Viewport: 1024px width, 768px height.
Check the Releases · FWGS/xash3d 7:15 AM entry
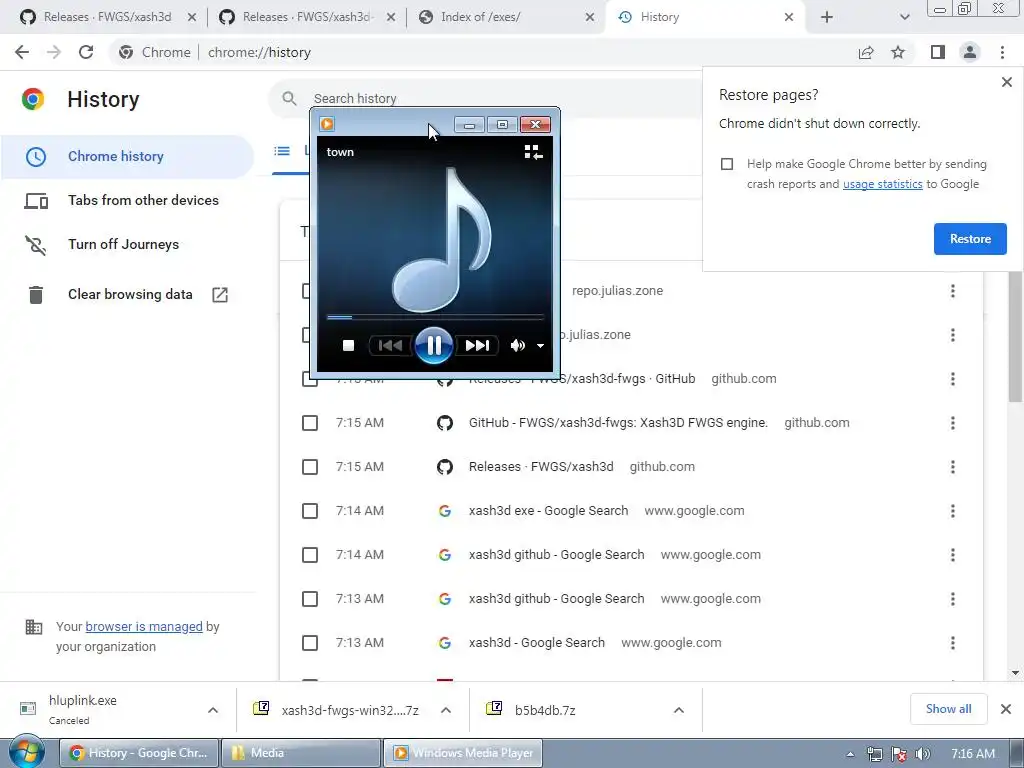[310, 467]
